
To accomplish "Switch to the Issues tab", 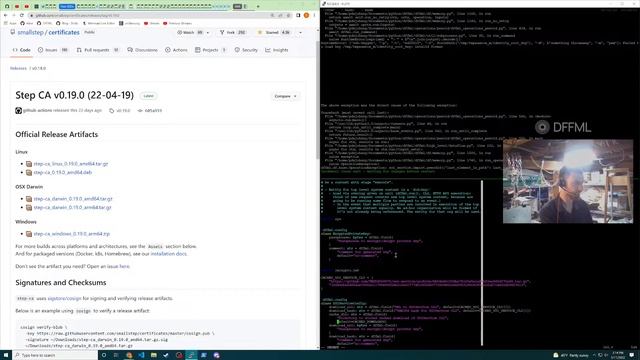I will [53, 50].
